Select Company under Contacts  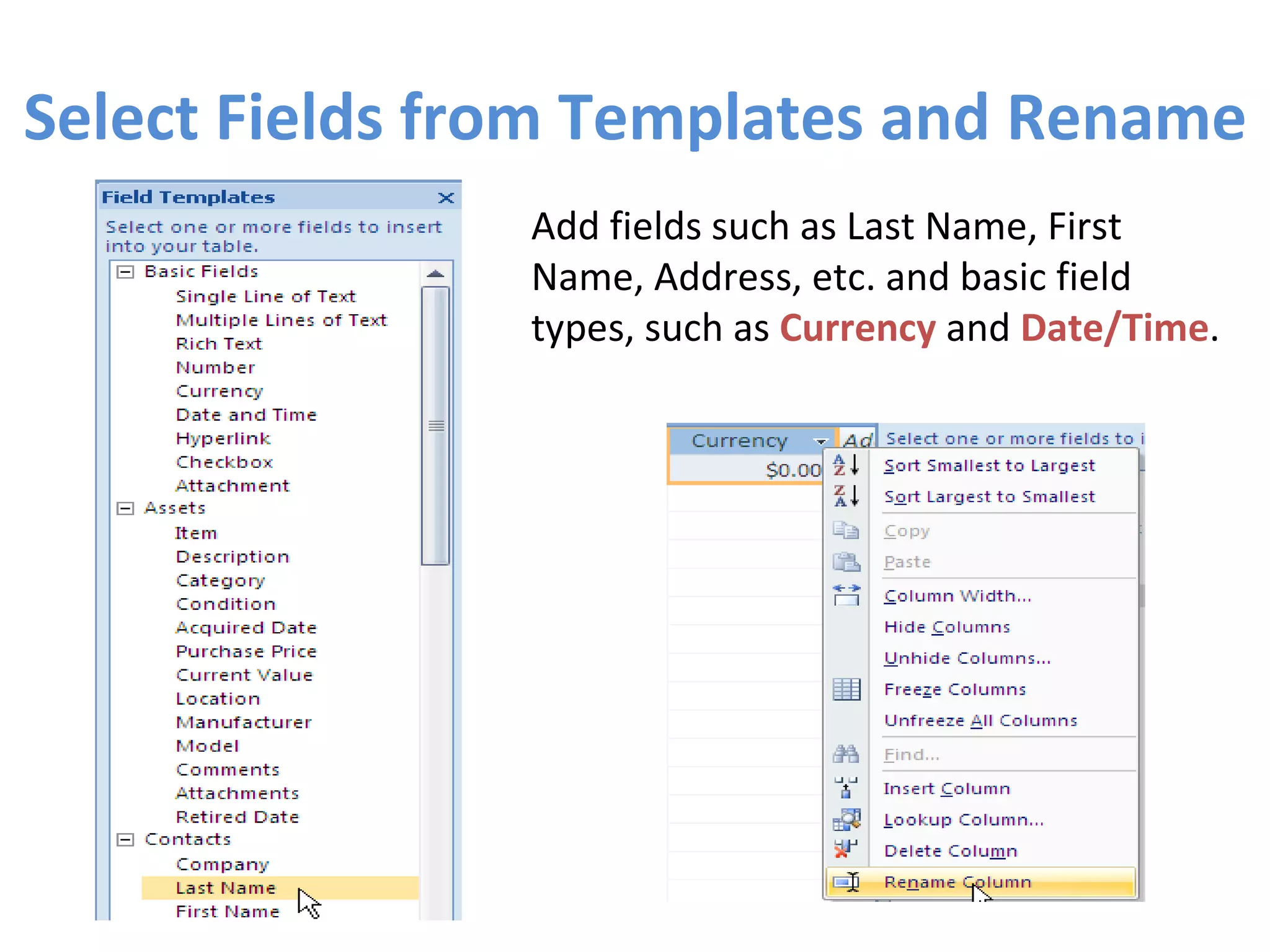click(x=222, y=864)
